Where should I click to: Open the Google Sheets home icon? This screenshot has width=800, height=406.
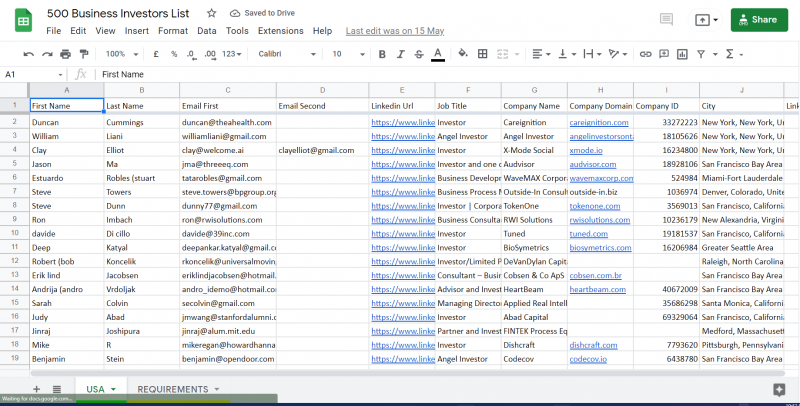point(23,21)
